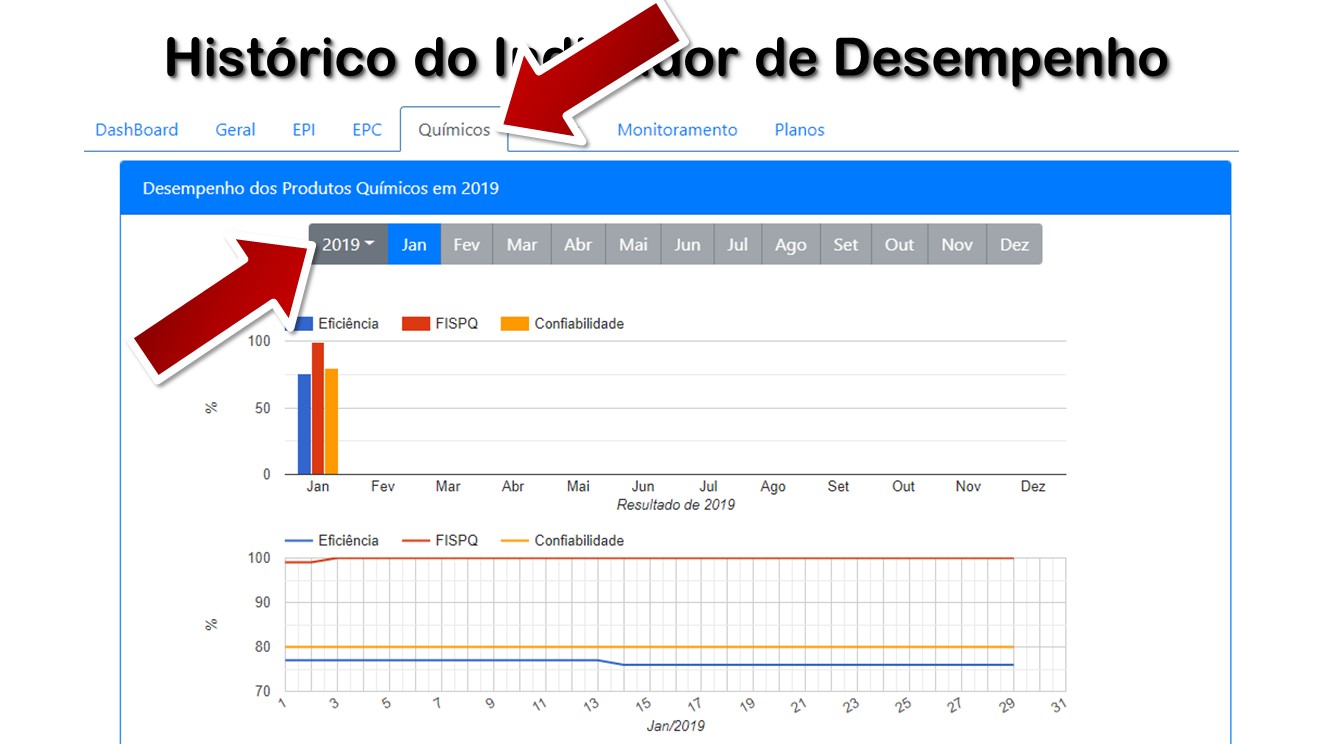
Task: Select the EPC tab
Action: click(x=367, y=129)
